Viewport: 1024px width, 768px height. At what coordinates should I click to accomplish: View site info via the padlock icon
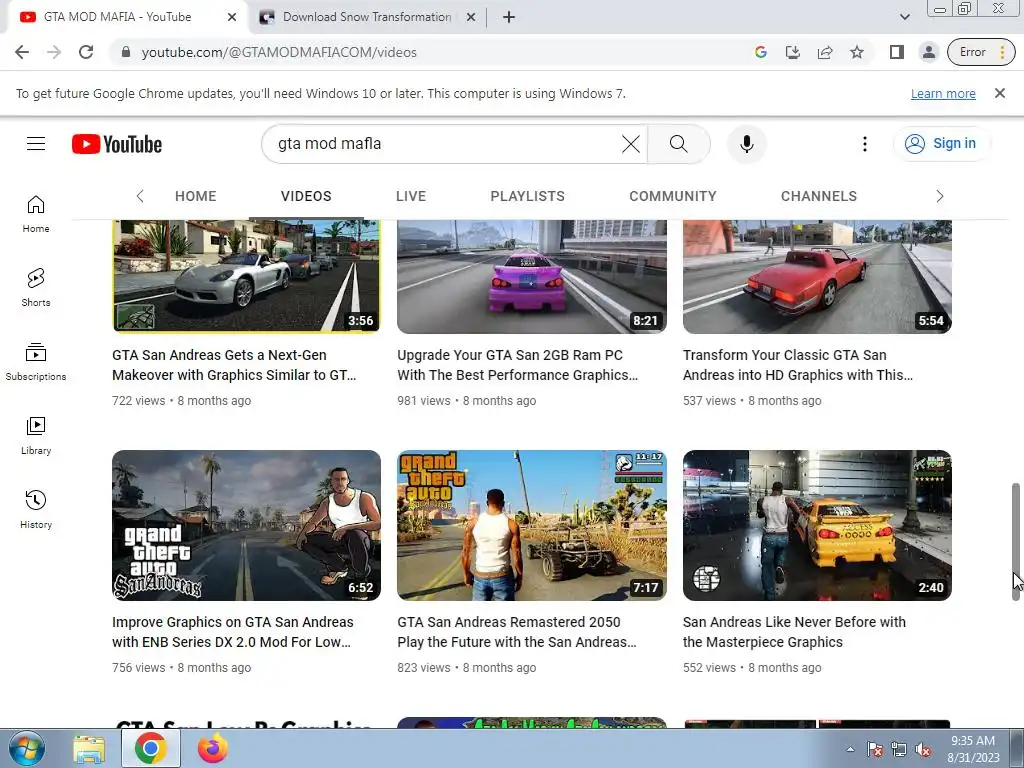coord(126,52)
